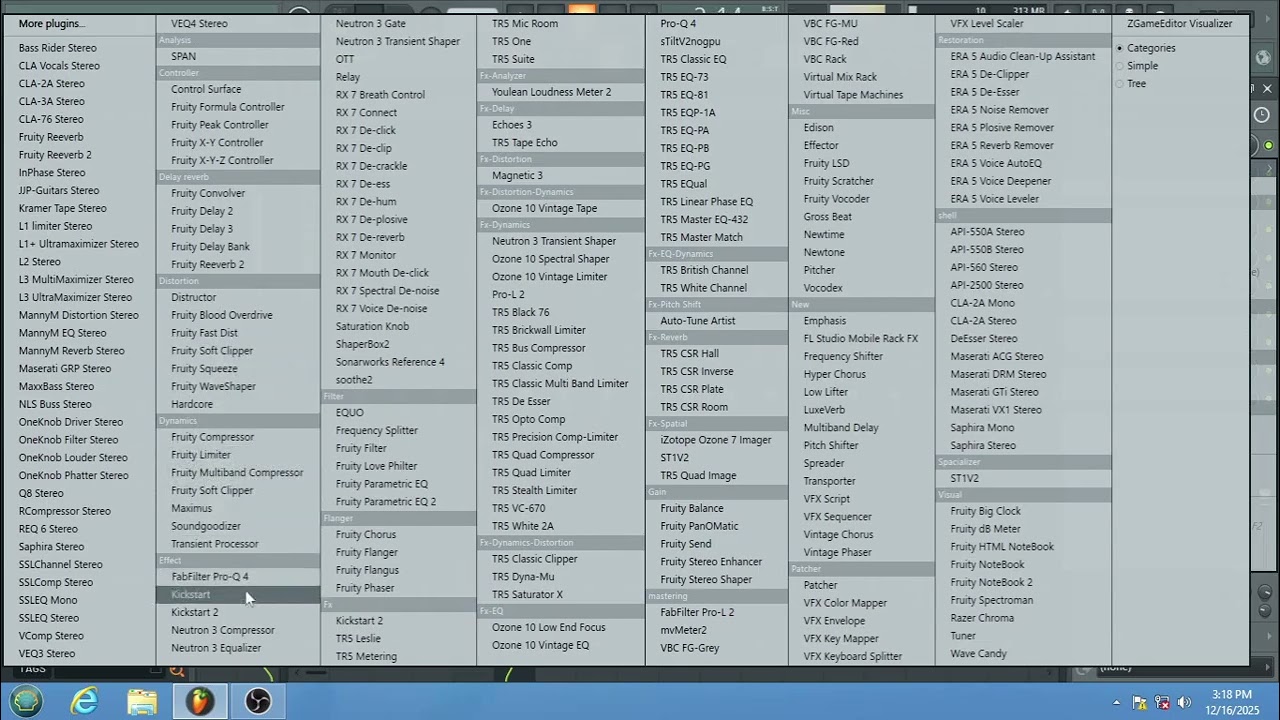Show hidden tray icons arrow
This screenshot has width=1280, height=720.
point(1117,702)
